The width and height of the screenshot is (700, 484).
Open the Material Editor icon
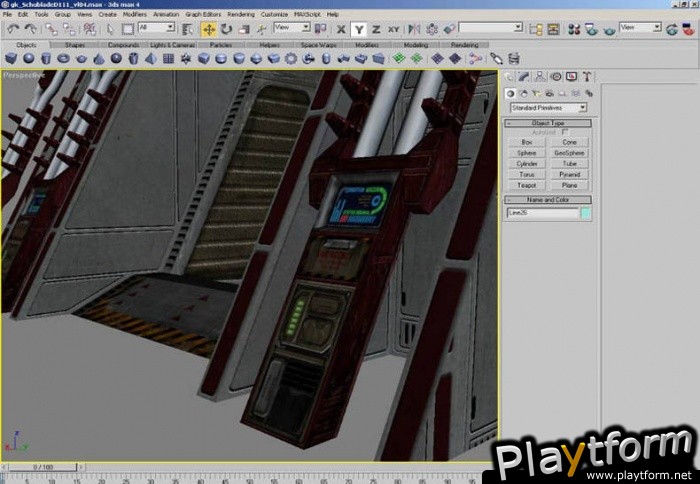pos(572,29)
